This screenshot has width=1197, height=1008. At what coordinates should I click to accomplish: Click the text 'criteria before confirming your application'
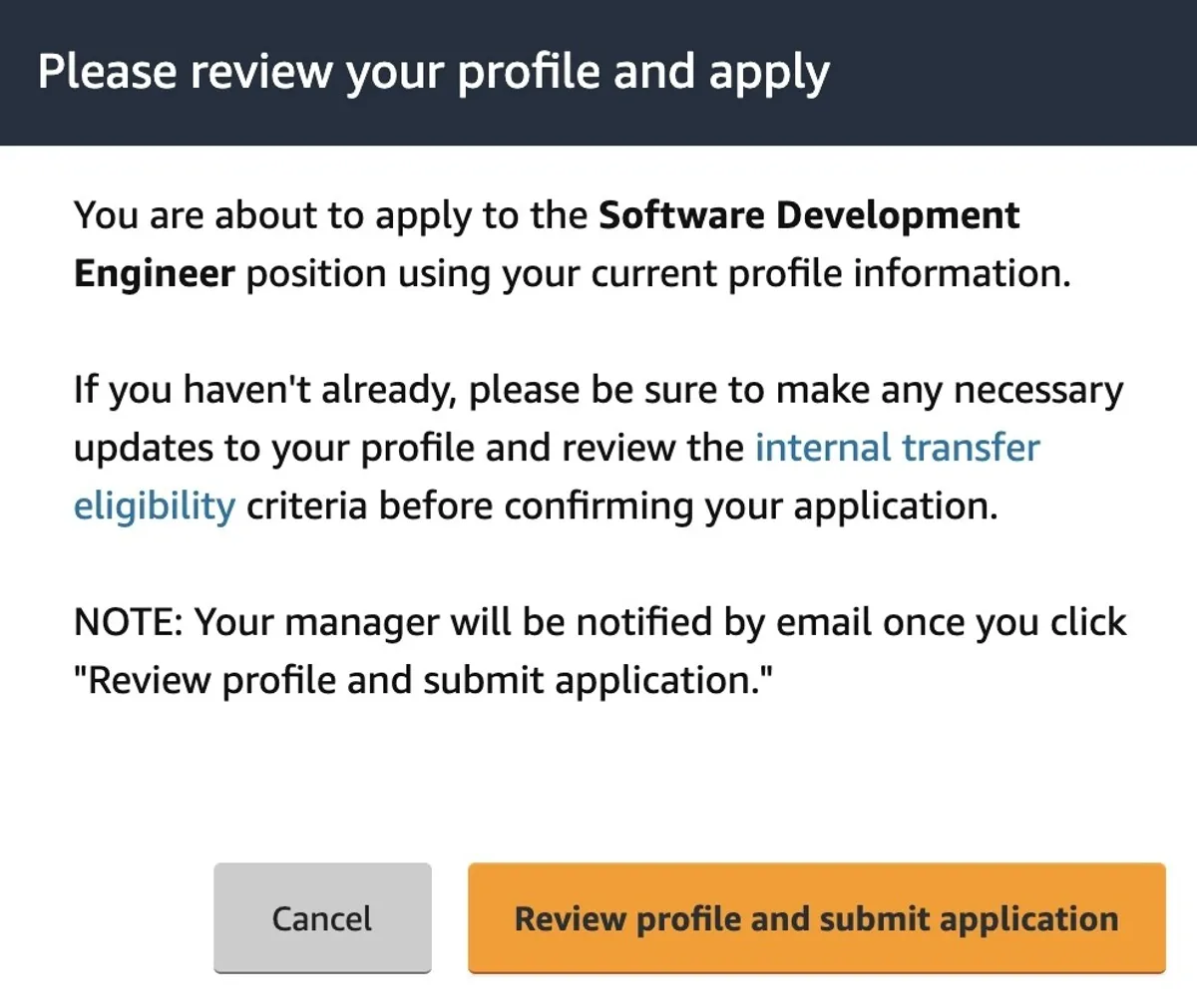point(621,505)
